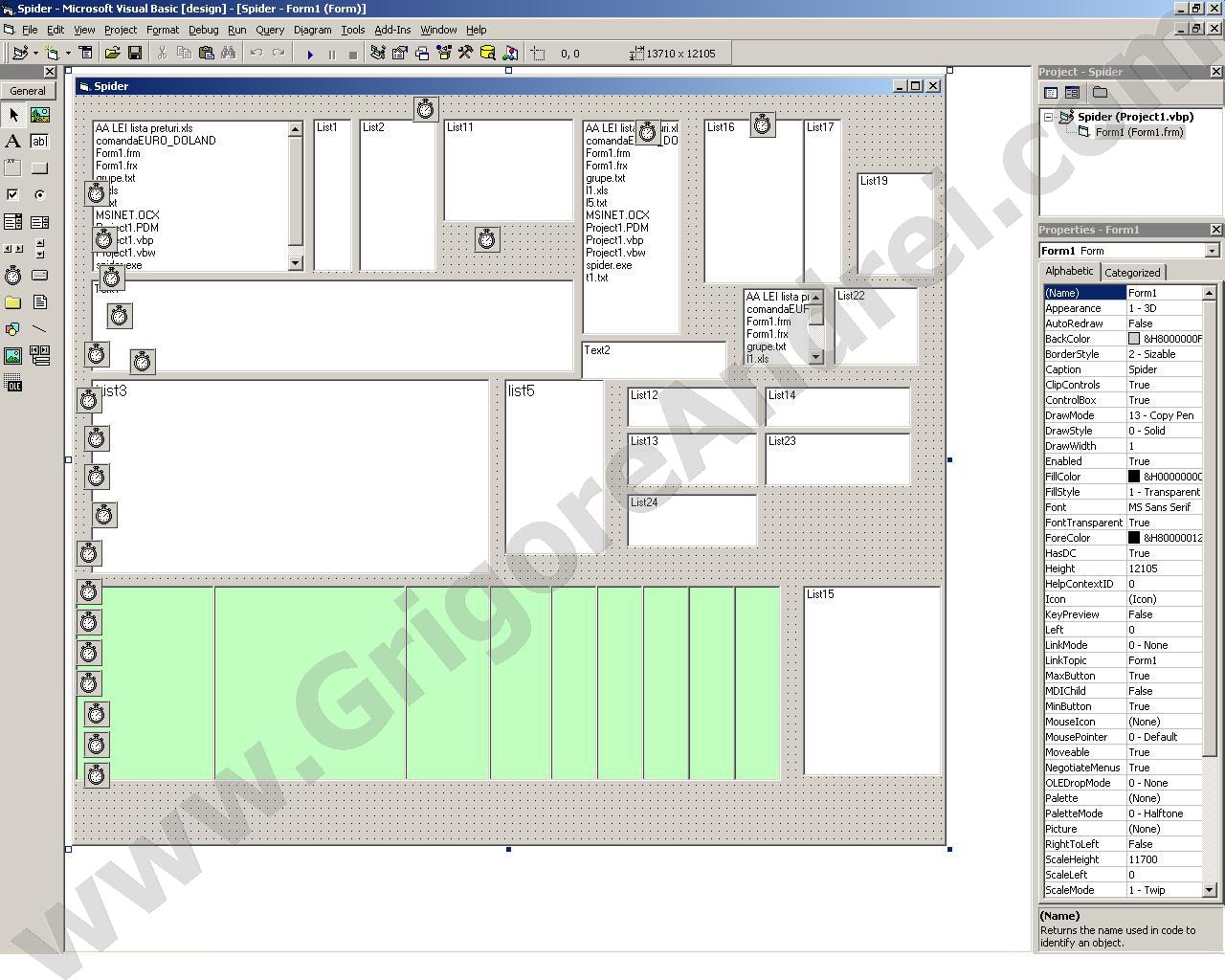Open the Add-Ins menu
The height and width of the screenshot is (980, 1225).
tap(392, 30)
